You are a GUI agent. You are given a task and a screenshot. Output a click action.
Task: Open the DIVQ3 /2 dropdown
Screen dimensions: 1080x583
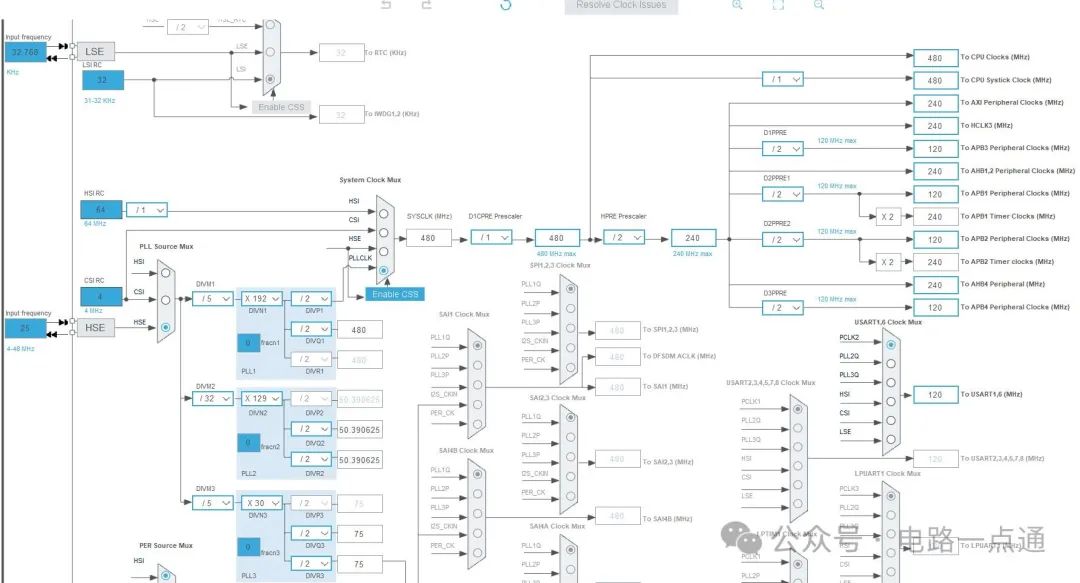click(x=311, y=533)
